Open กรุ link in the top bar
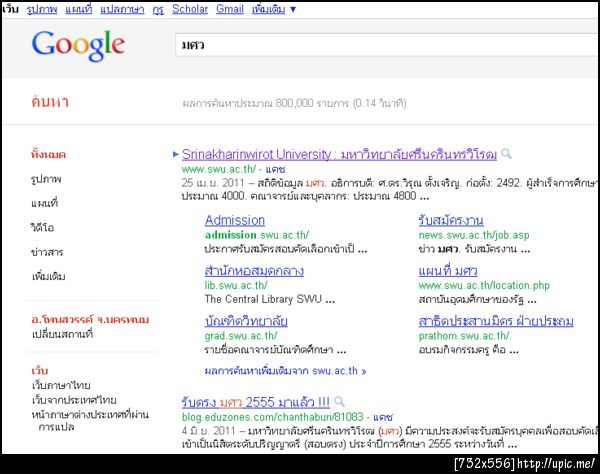 click(x=158, y=9)
